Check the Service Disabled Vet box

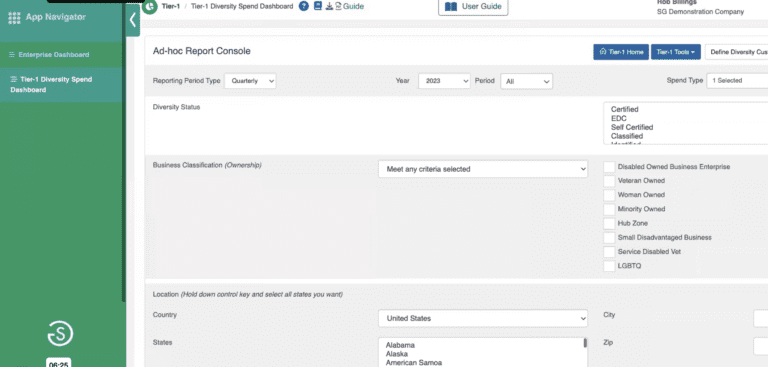pos(609,252)
